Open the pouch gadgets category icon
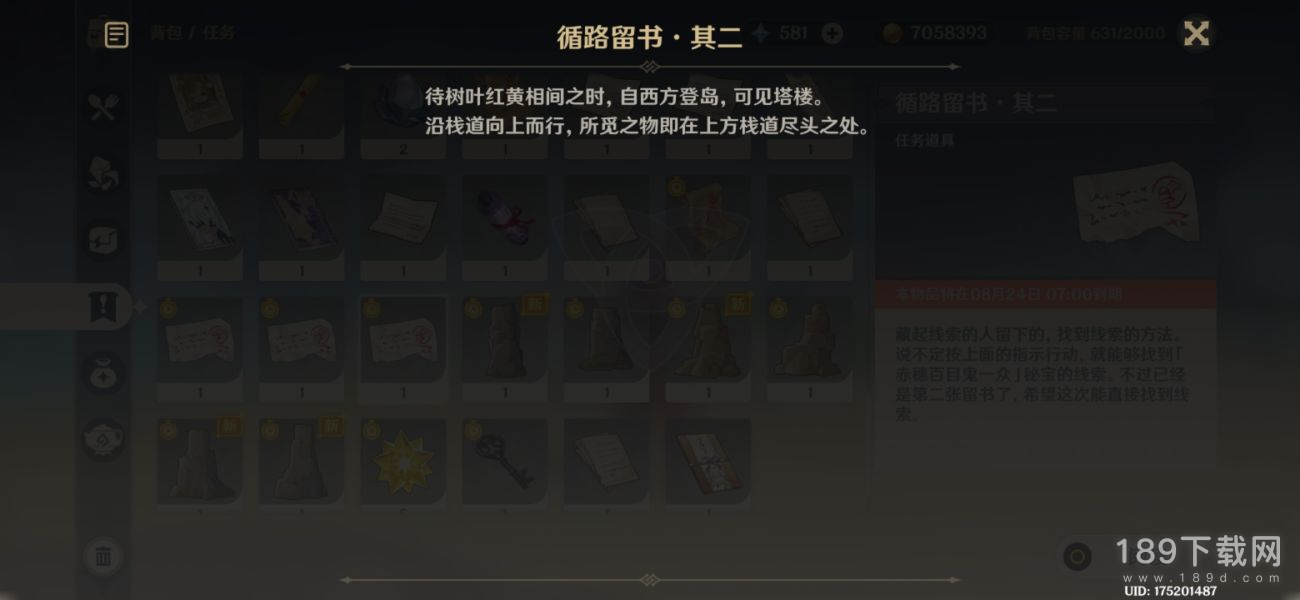1300x600 pixels. 104,373
